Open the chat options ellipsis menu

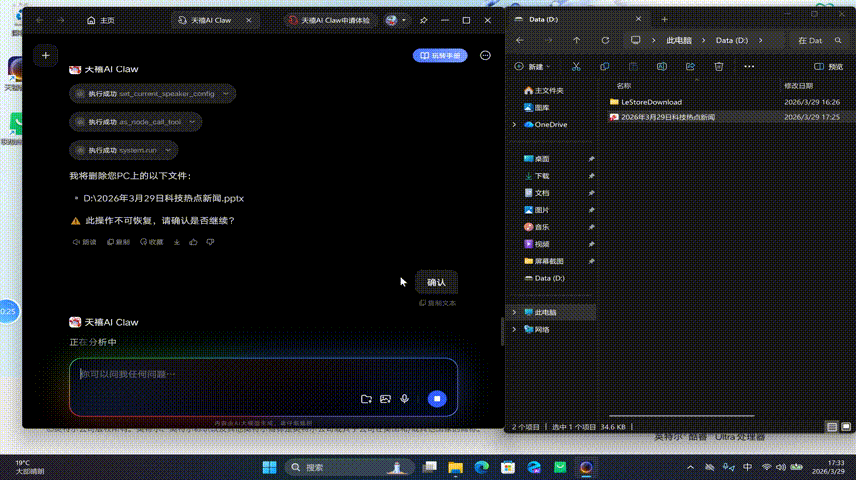[485, 56]
